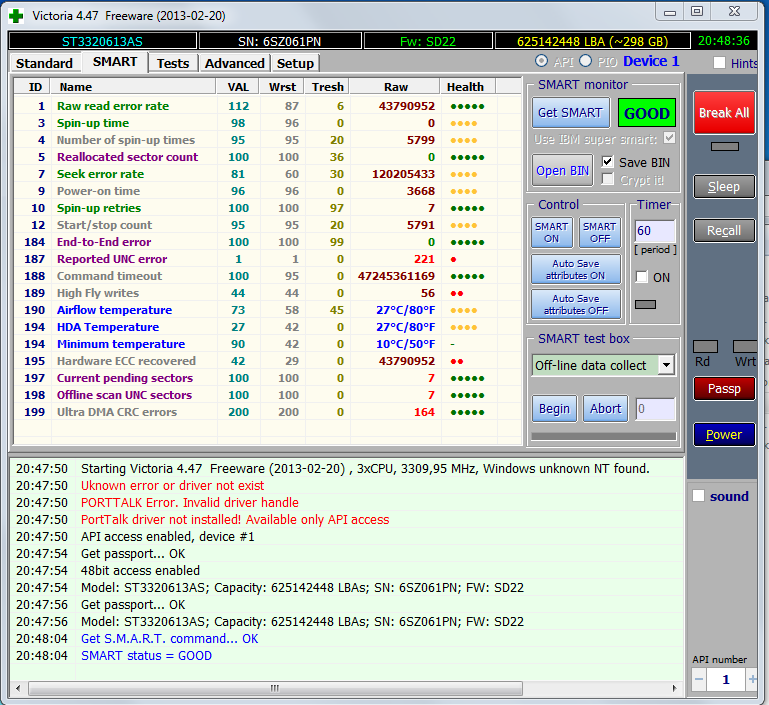Decrease the API number with minus
The image size is (769, 705).
(699, 680)
